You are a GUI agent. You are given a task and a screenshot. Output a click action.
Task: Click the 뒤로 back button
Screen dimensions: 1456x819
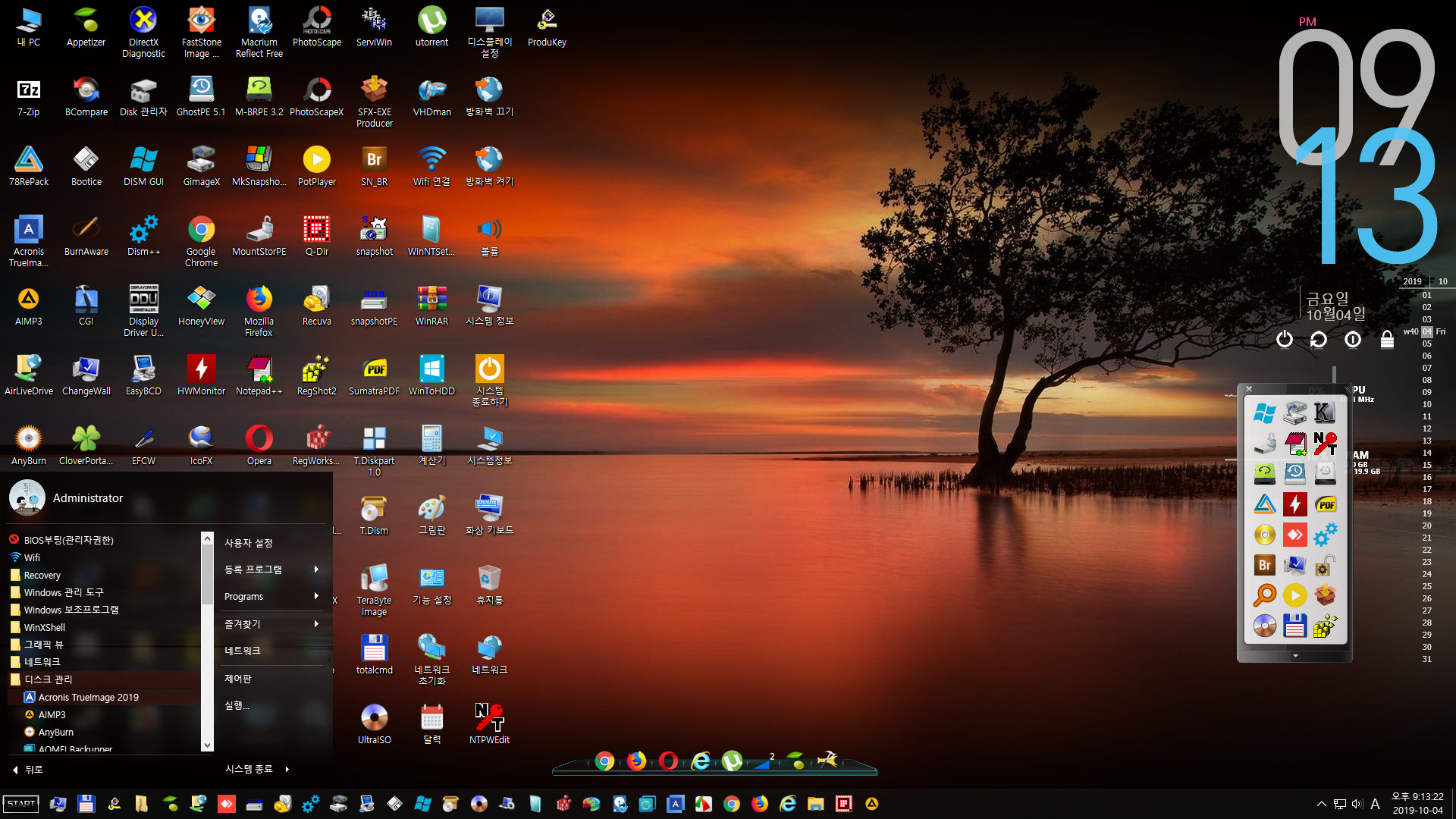tap(27, 769)
